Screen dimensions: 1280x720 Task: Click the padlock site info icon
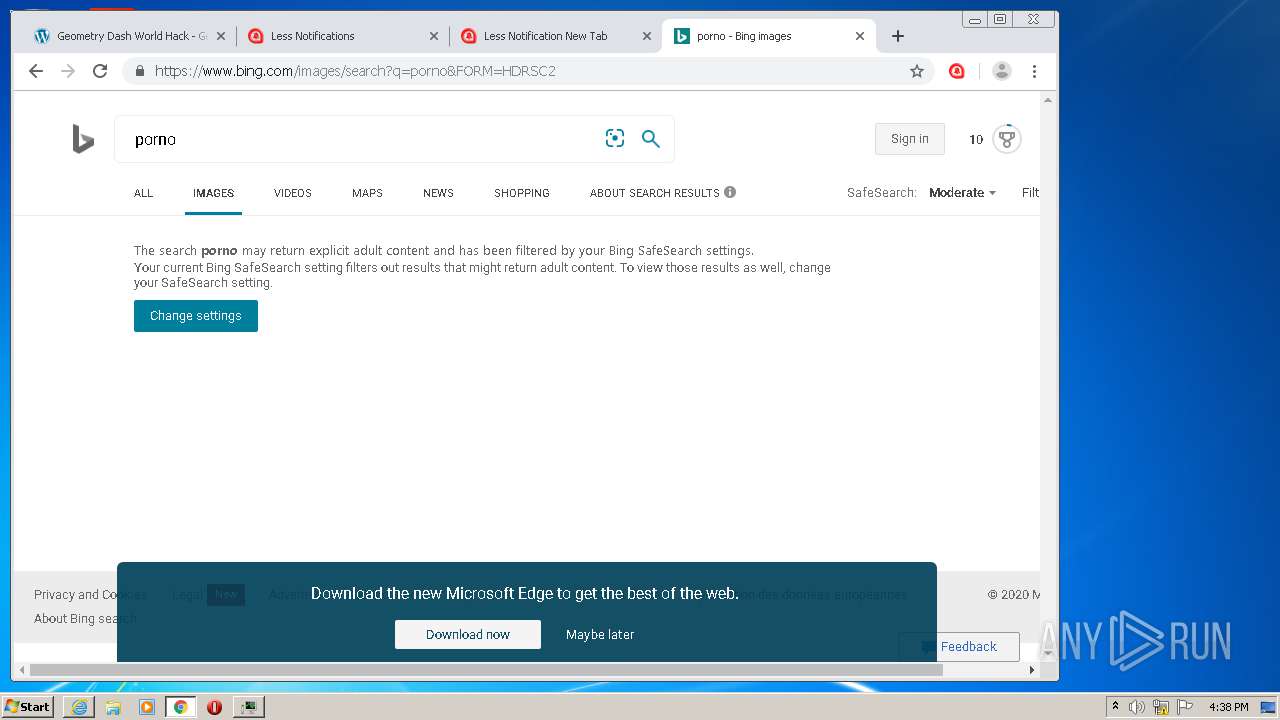[x=139, y=71]
